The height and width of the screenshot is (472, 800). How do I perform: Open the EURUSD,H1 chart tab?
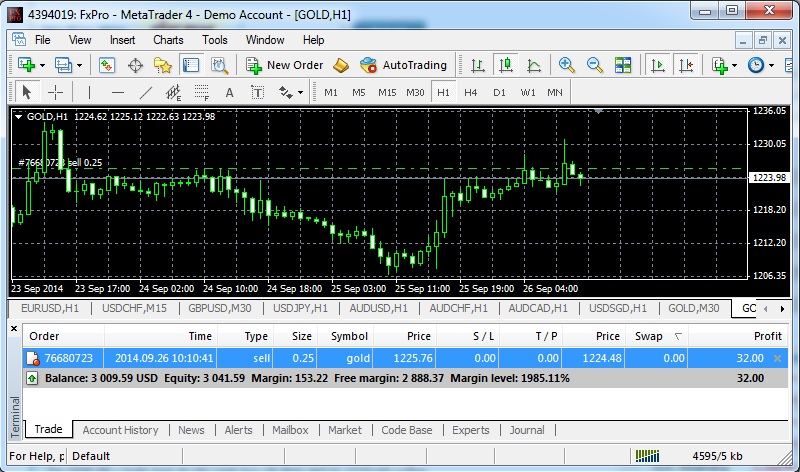tap(50, 309)
